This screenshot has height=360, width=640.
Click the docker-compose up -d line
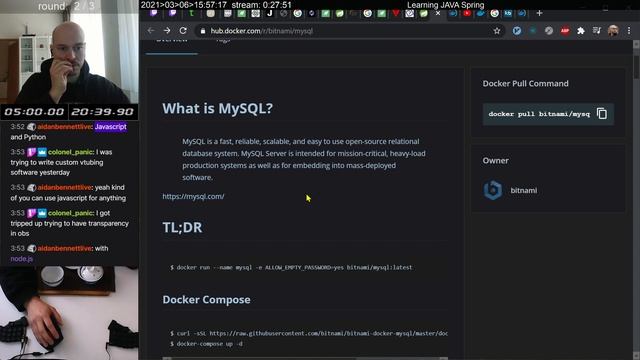207,344
